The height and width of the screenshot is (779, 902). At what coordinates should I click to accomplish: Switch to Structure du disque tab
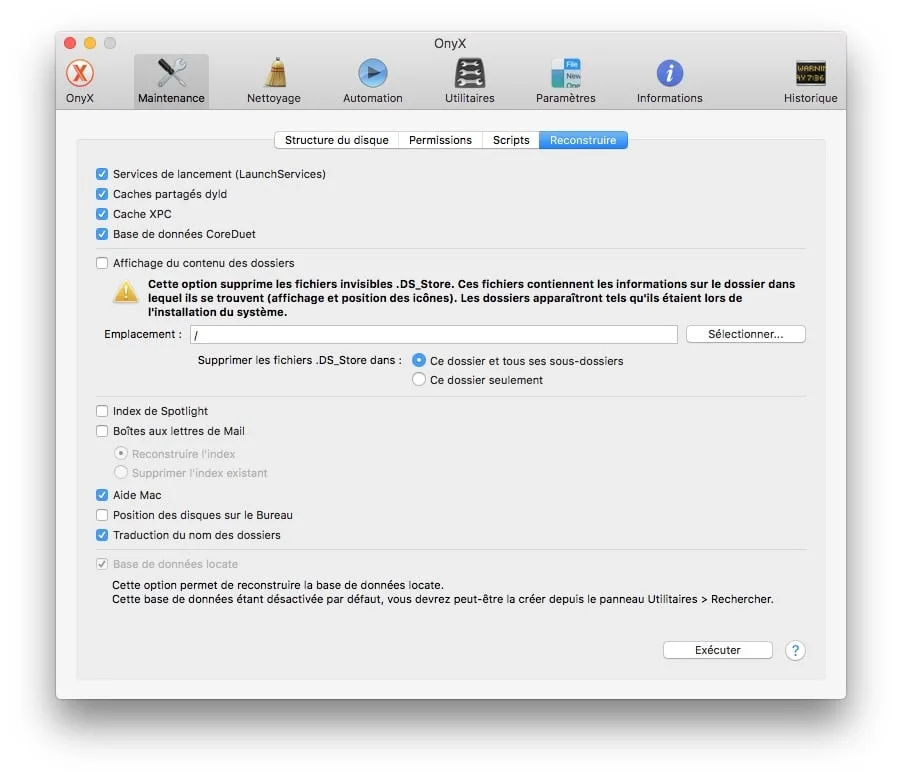[x=337, y=140]
